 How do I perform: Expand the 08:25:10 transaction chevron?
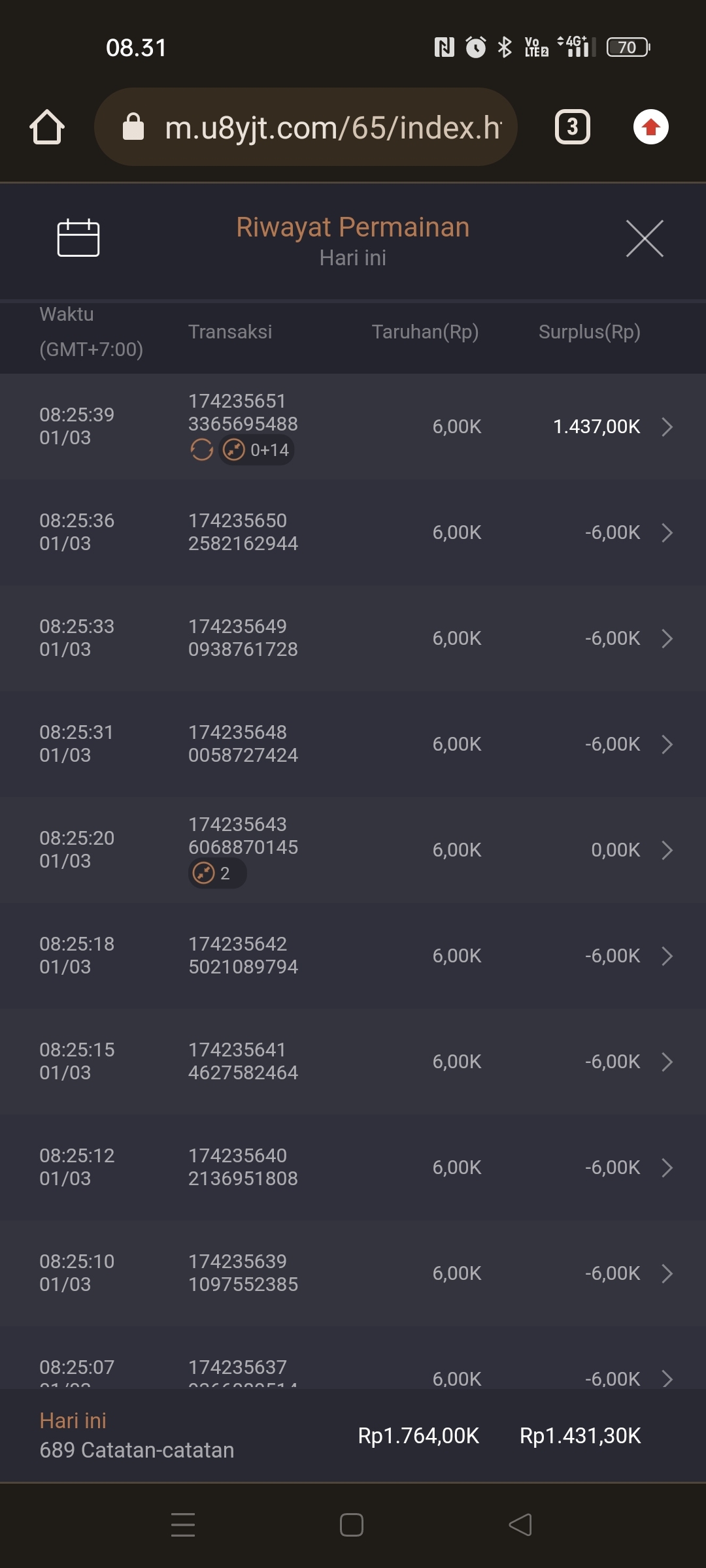click(x=667, y=1273)
